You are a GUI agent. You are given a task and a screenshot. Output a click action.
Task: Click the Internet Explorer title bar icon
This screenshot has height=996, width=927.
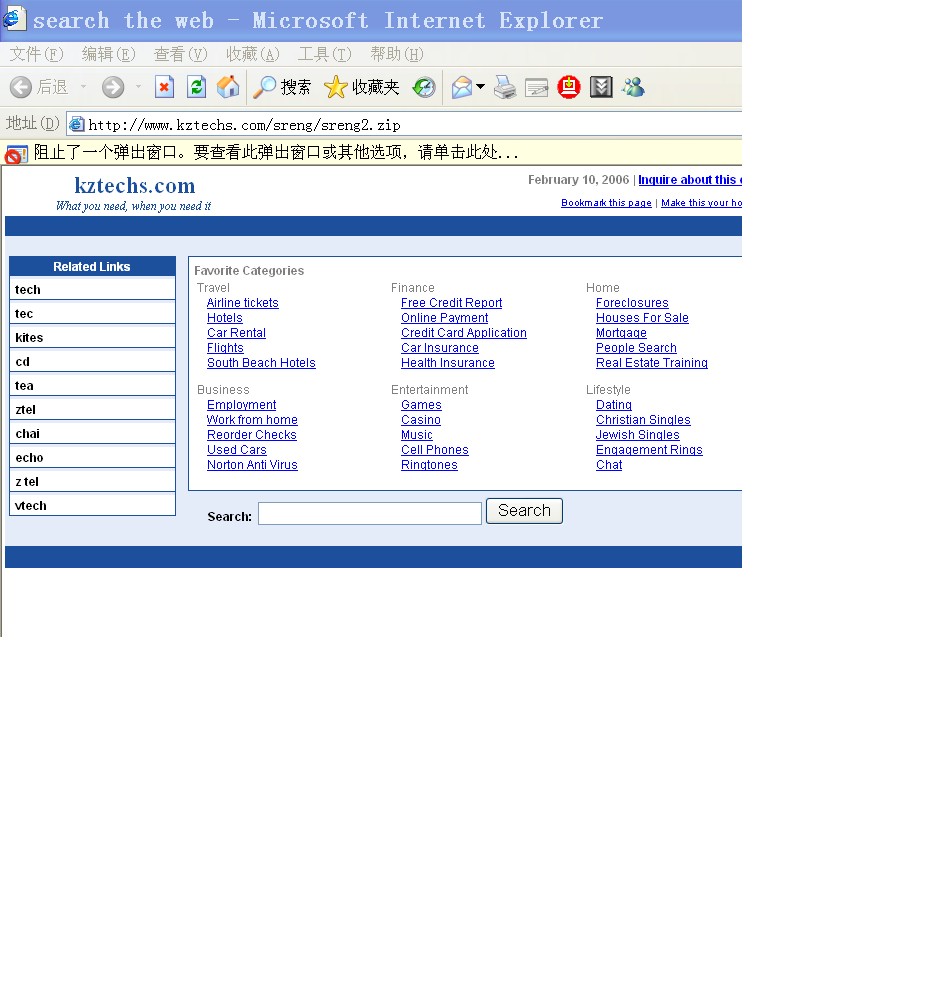coord(13,18)
